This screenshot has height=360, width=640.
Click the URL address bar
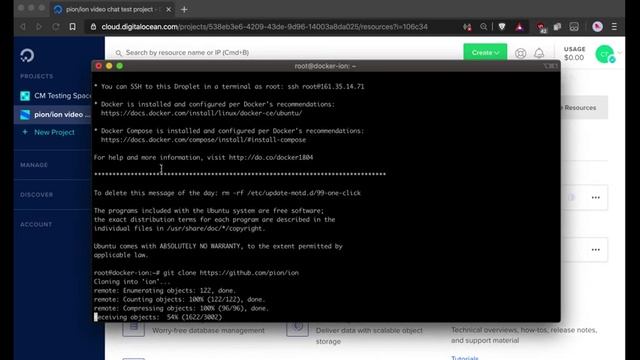point(264,27)
